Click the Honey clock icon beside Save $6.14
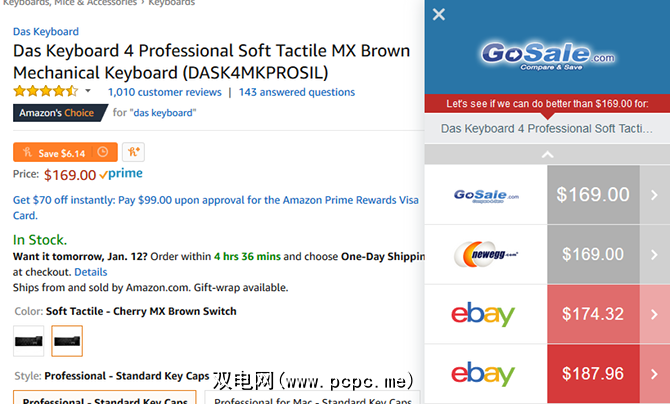This screenshot has width=670, height=404. point(102,153)
